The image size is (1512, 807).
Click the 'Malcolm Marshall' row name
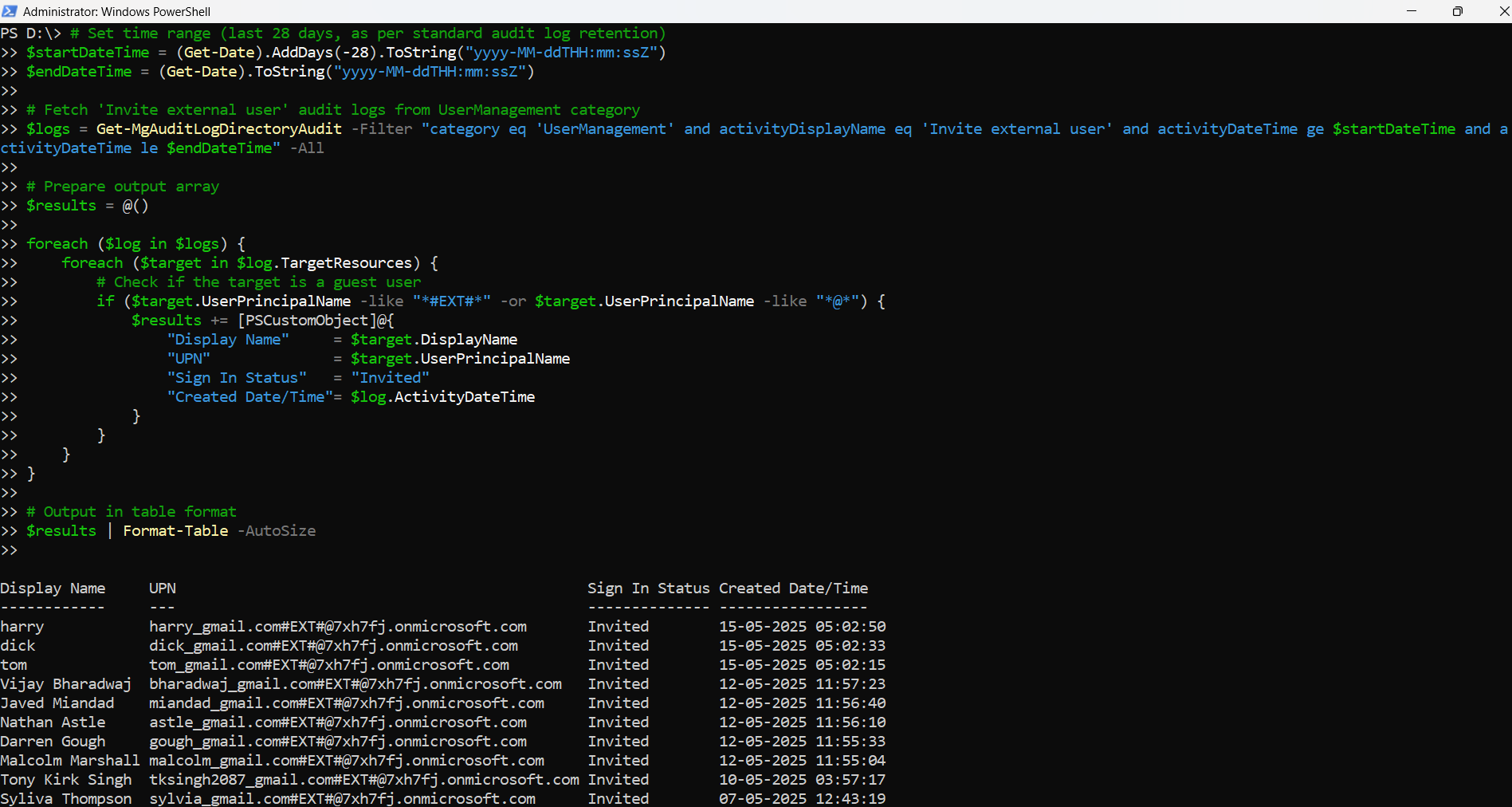pyautogui.click(x=69, y=761)
